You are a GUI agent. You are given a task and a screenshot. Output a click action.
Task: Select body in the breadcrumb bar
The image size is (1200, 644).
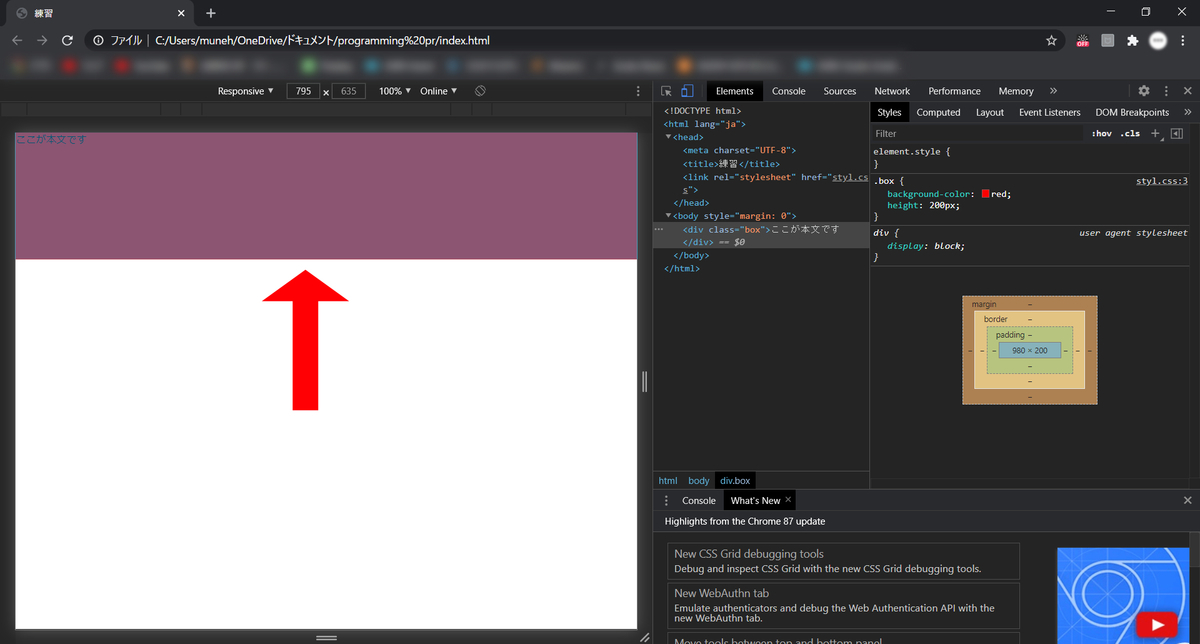pos(698,481)
